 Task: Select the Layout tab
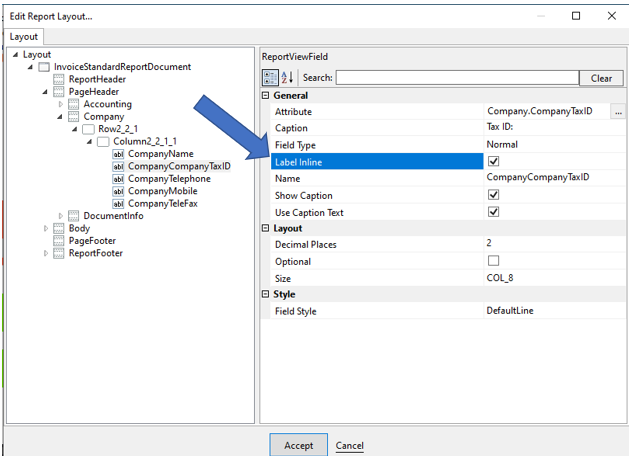(23, 37)
